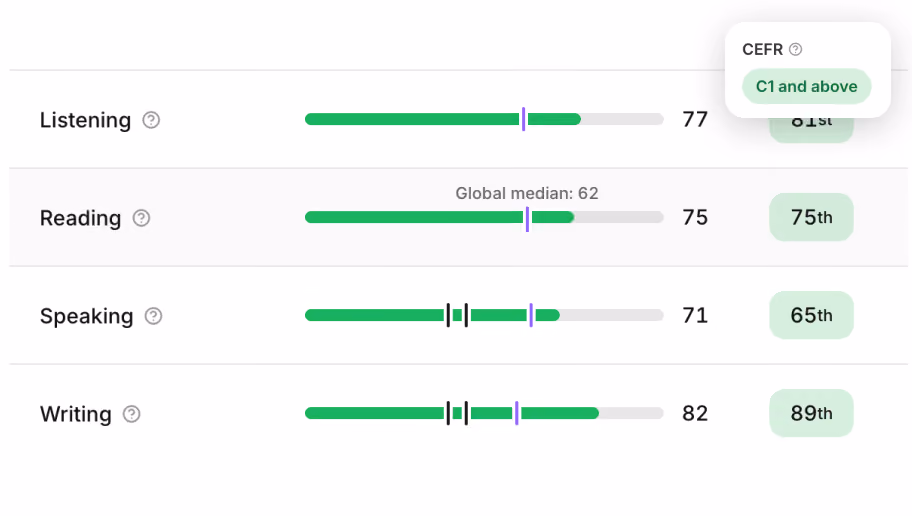This screenshot has width=912, height=516.
Task: Select the 65th percentile badge
Action: coord(811,315)
